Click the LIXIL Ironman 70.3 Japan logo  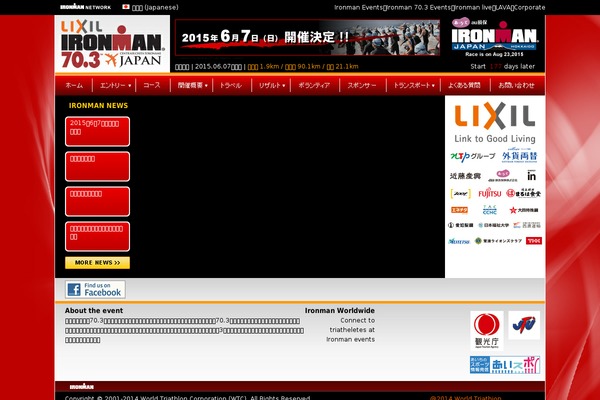pyautogui.click(x=112, y=44)
